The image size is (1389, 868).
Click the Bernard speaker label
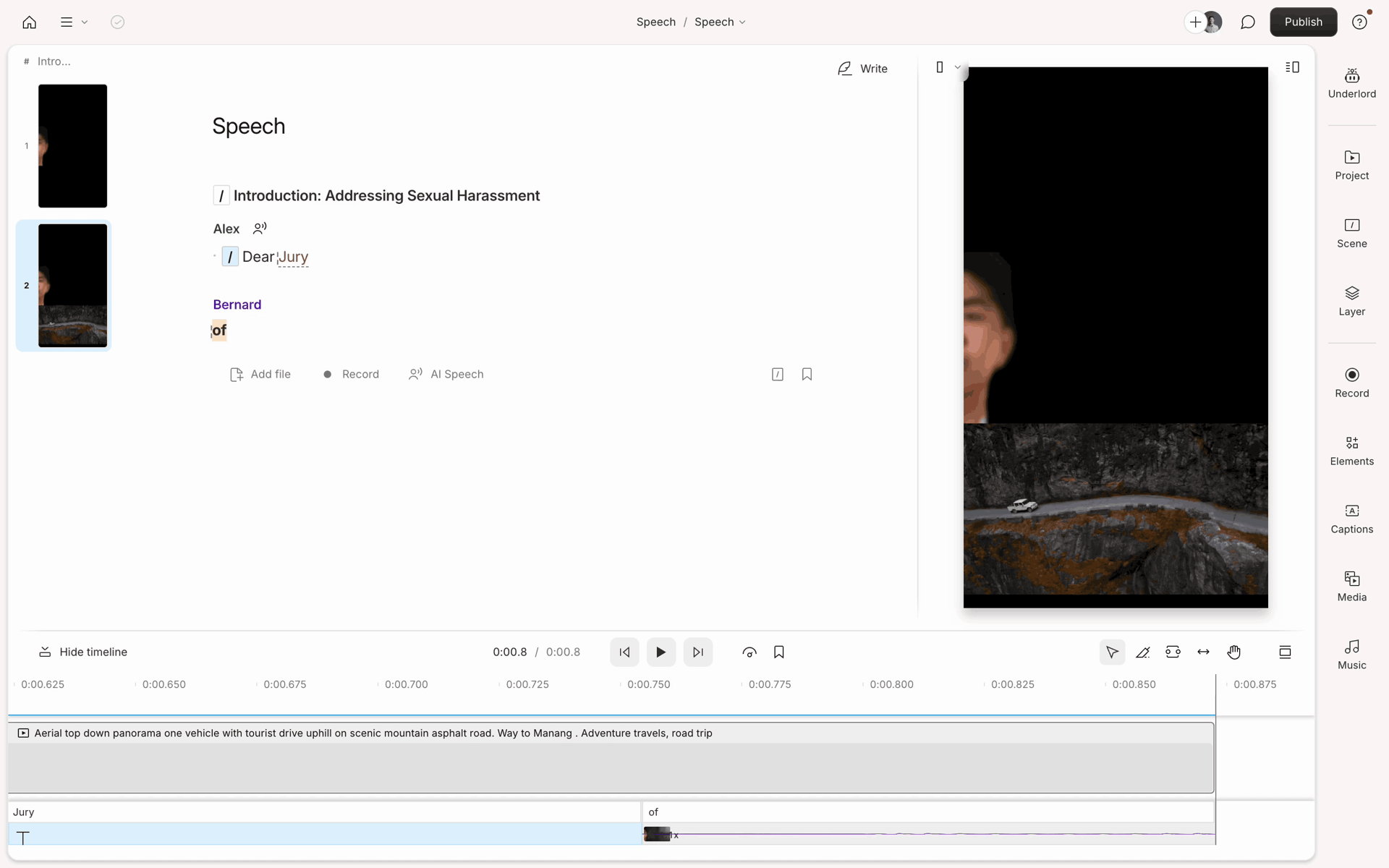click(237, 305)
